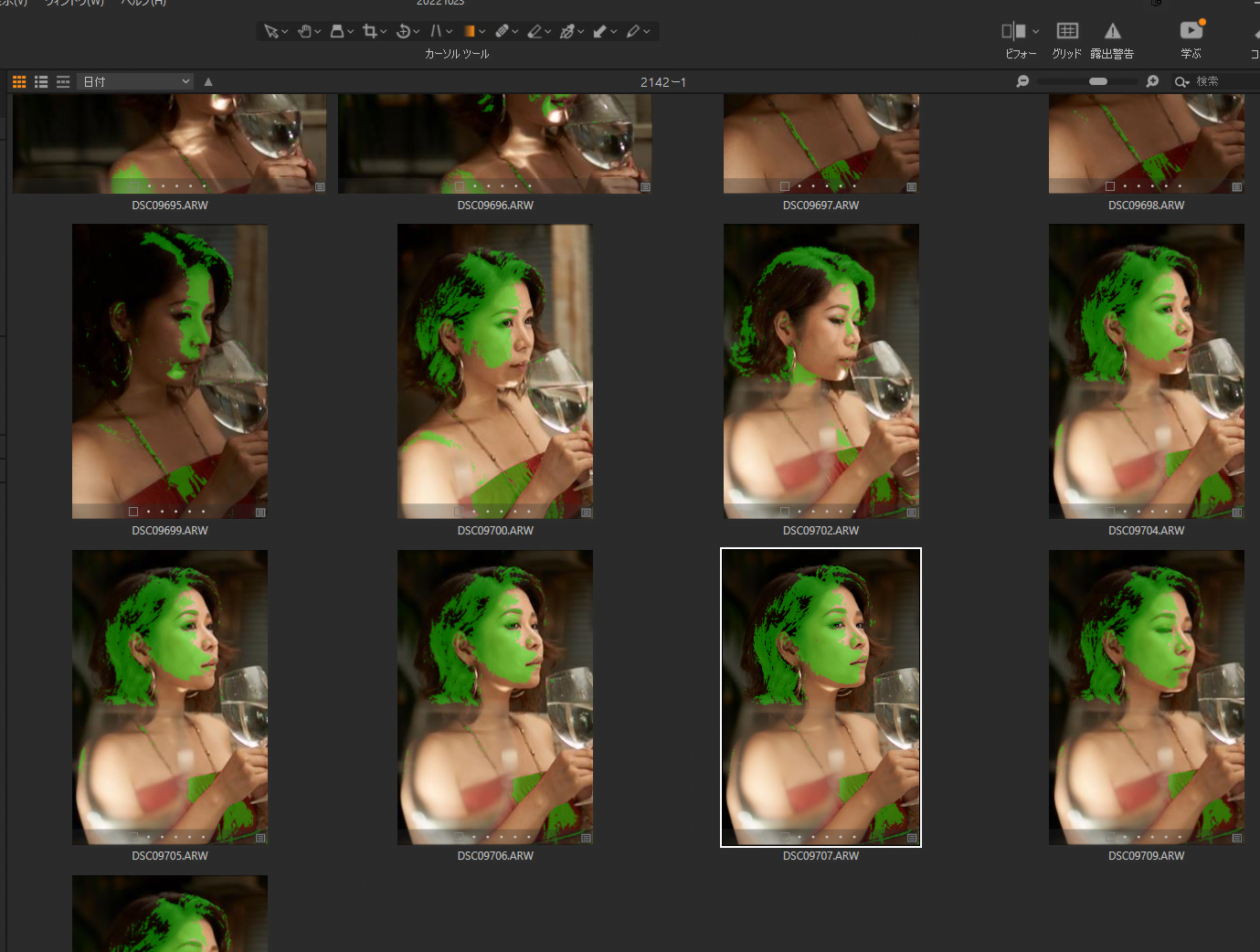Image resolution: width=1260 pixels, height=952 pixels.
Task: Select the Healing bandage tool
Action: (x=502, y=32)
